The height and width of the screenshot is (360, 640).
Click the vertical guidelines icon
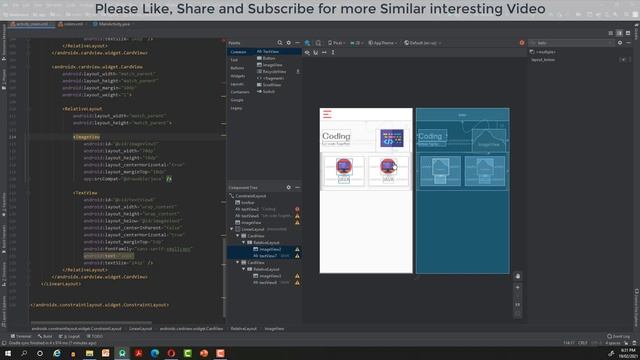coord(333,52)
